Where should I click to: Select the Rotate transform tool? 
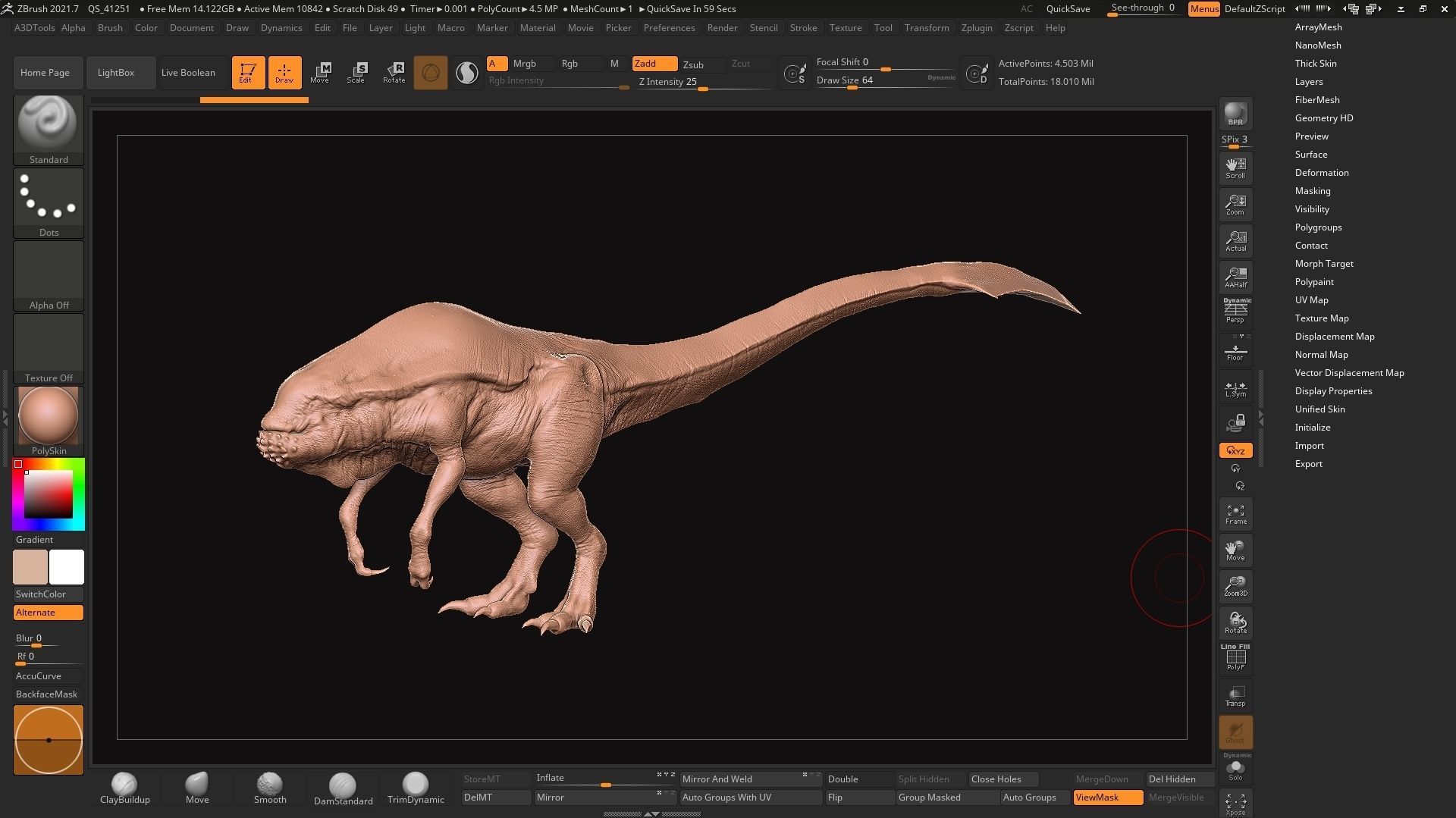(394, 72)
